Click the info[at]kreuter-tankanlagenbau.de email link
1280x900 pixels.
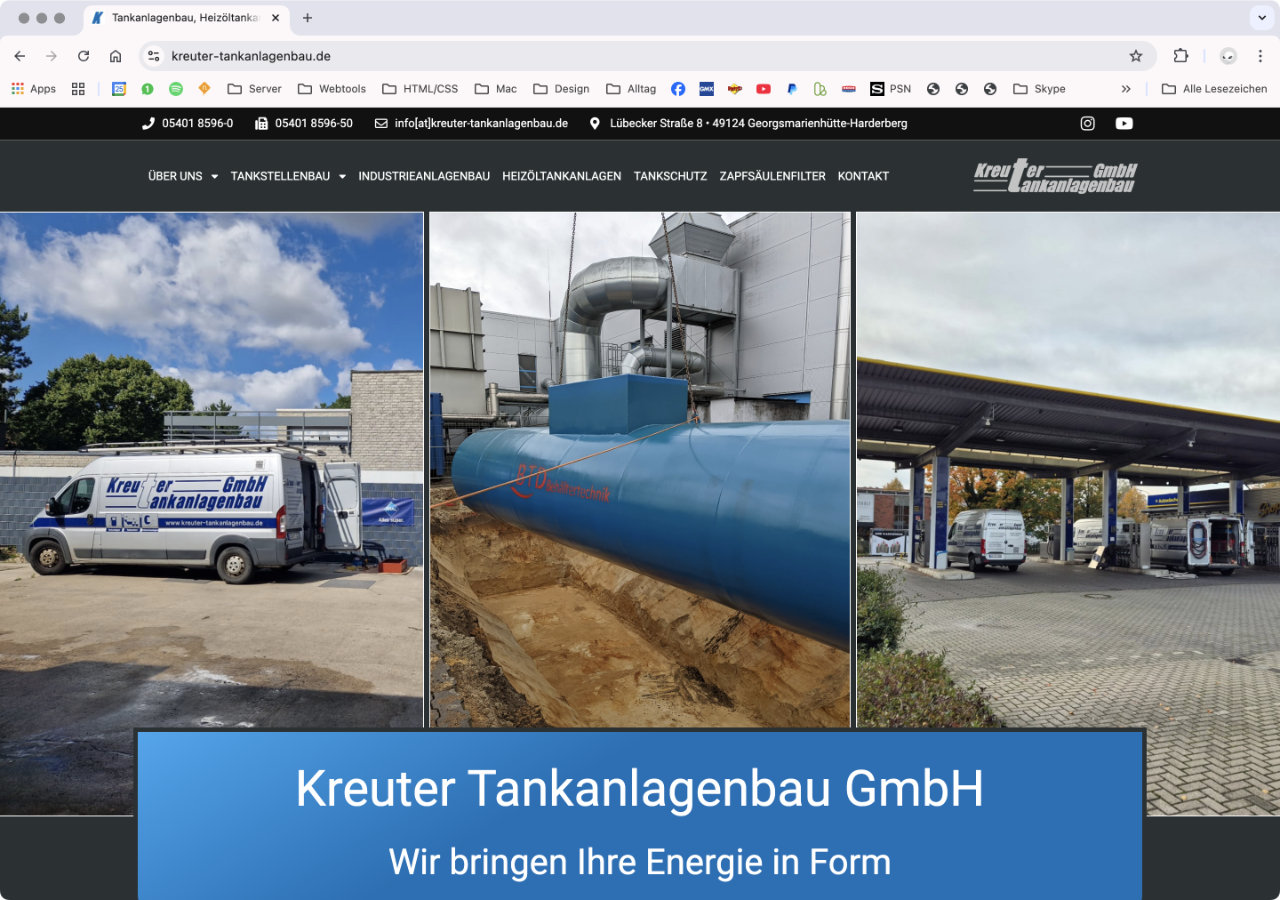[480, 123]
